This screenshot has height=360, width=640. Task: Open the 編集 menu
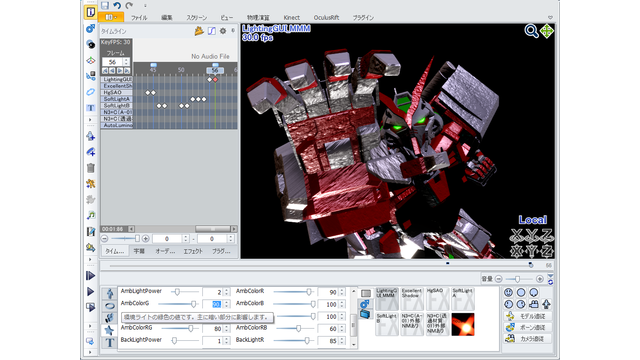click(167, 18)
